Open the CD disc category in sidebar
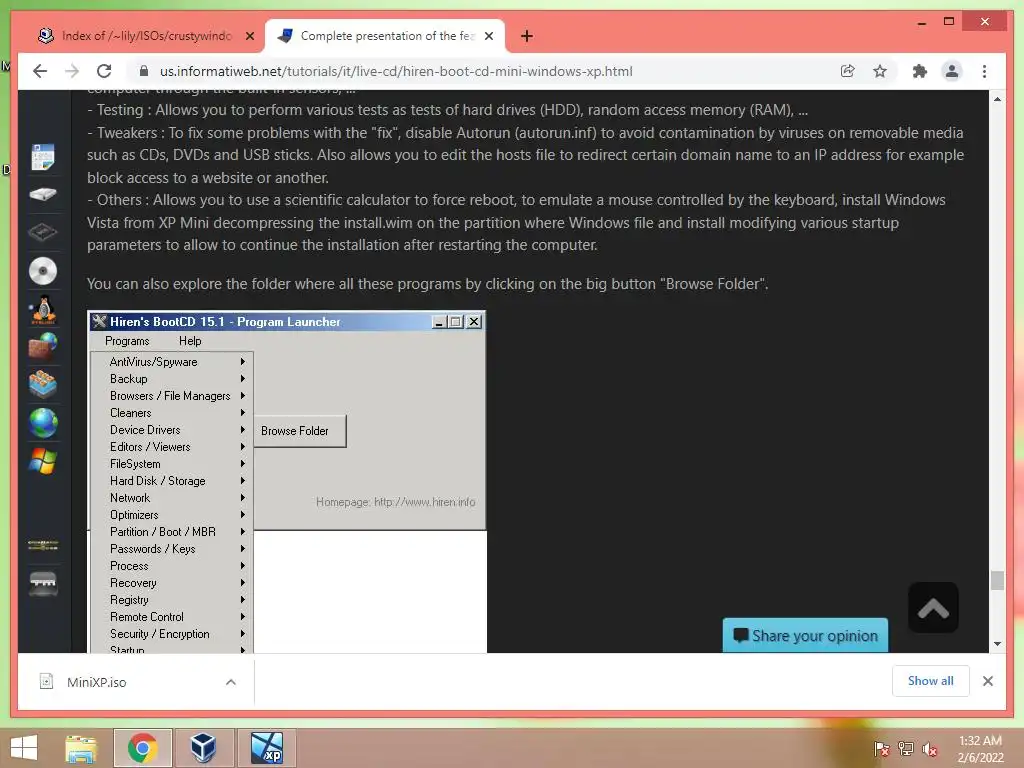The height and width of the screenshot is (768, 1024). point(42,270)
